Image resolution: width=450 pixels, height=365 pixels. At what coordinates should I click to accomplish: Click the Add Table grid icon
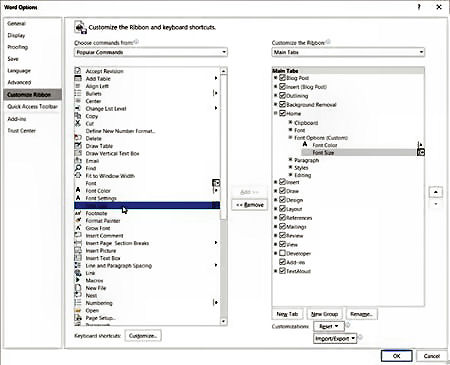click(78, 78)
